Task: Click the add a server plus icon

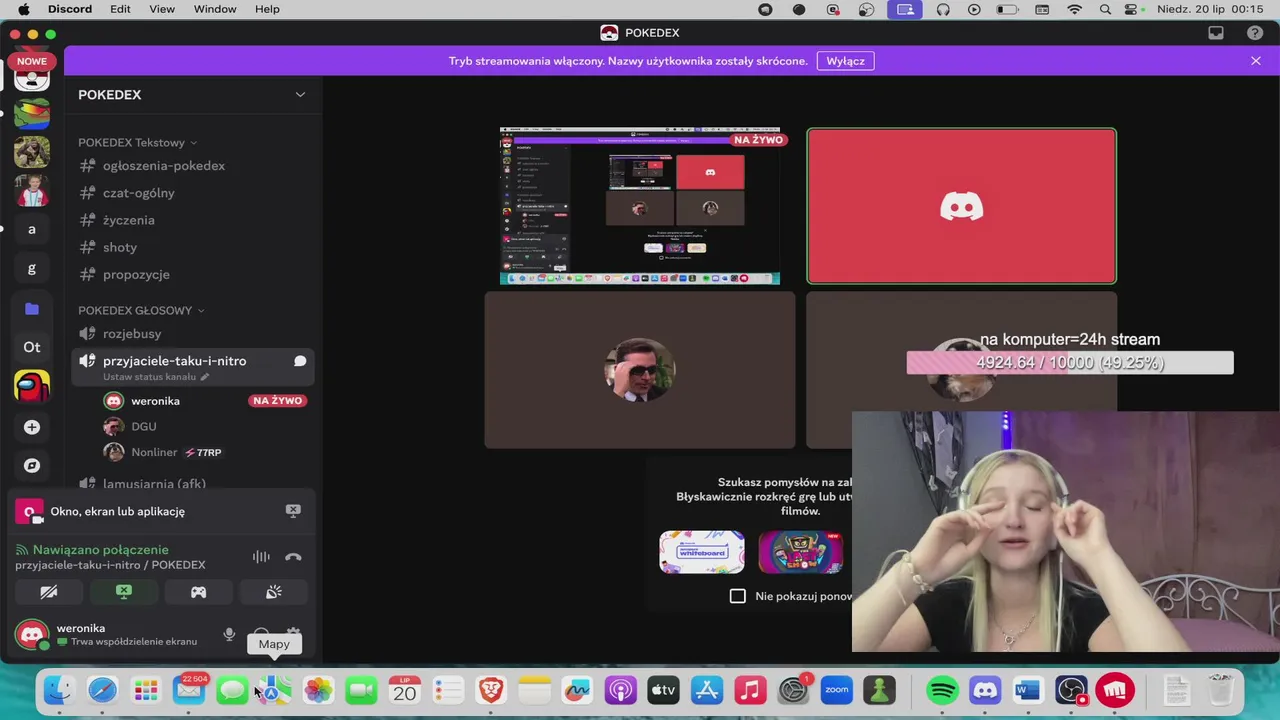Action: tap(32, 427)
